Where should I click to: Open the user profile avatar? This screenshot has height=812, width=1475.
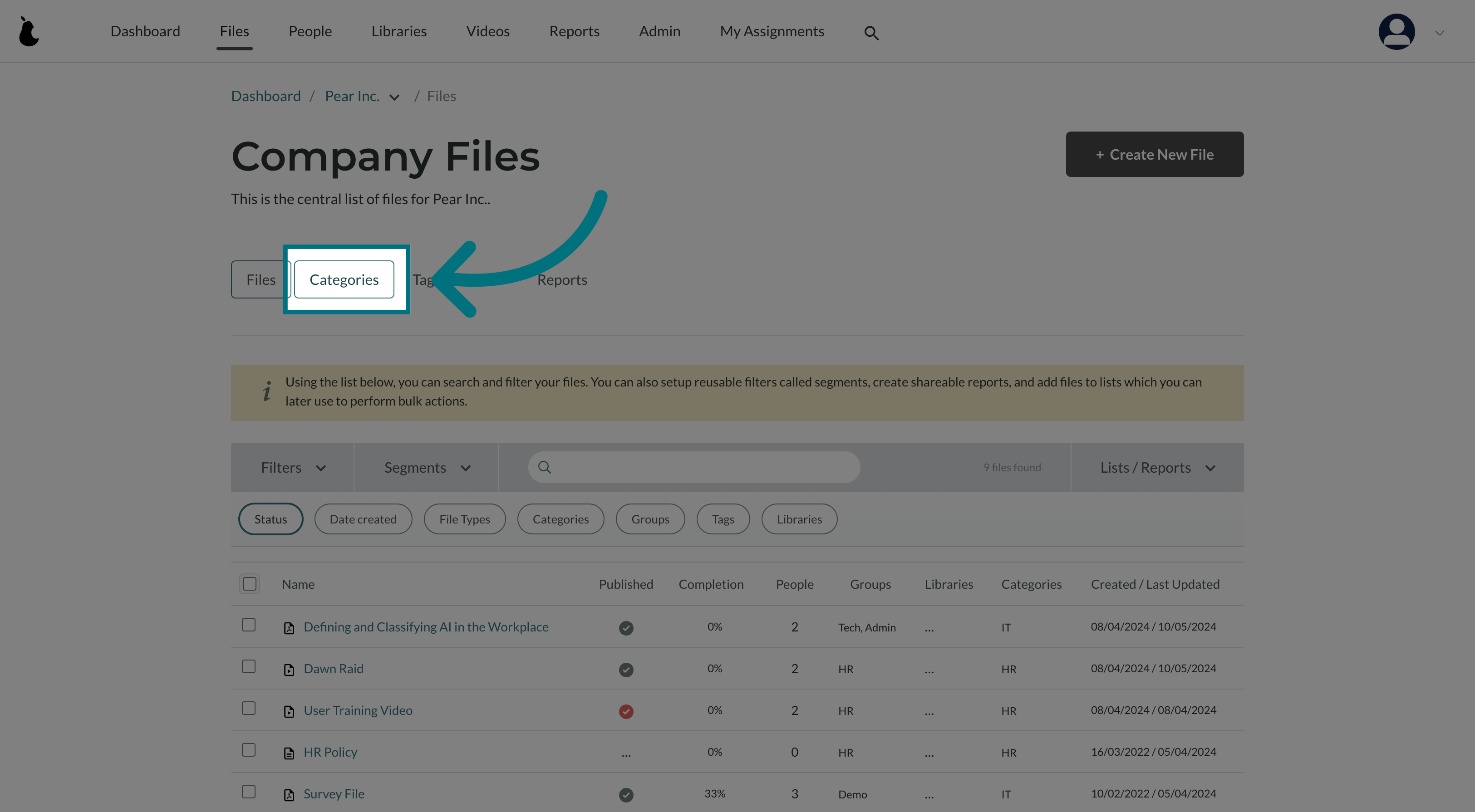(1396, 31)
